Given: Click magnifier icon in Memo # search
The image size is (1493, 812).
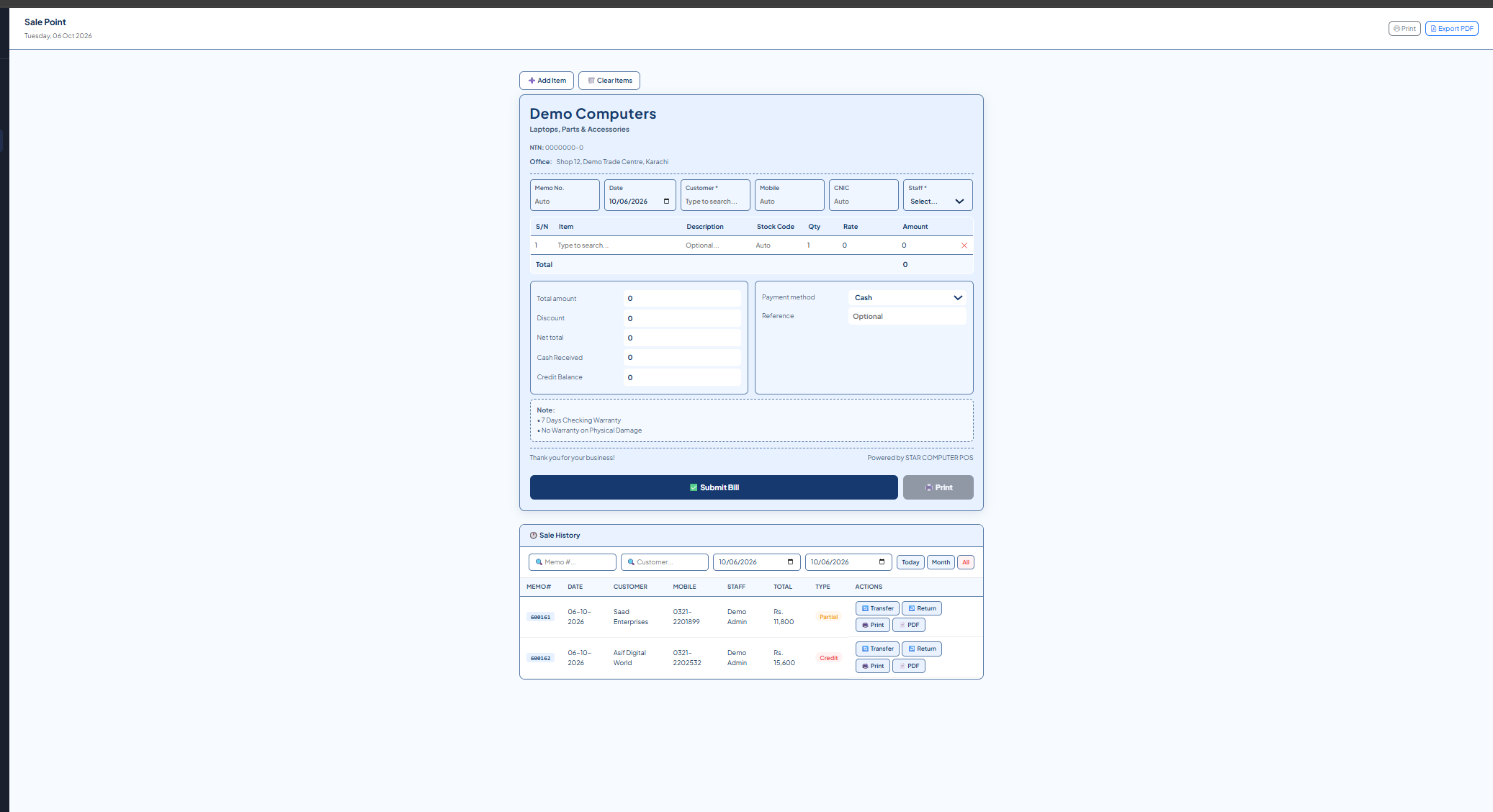Looking at the screenshot, I should 539,562.
